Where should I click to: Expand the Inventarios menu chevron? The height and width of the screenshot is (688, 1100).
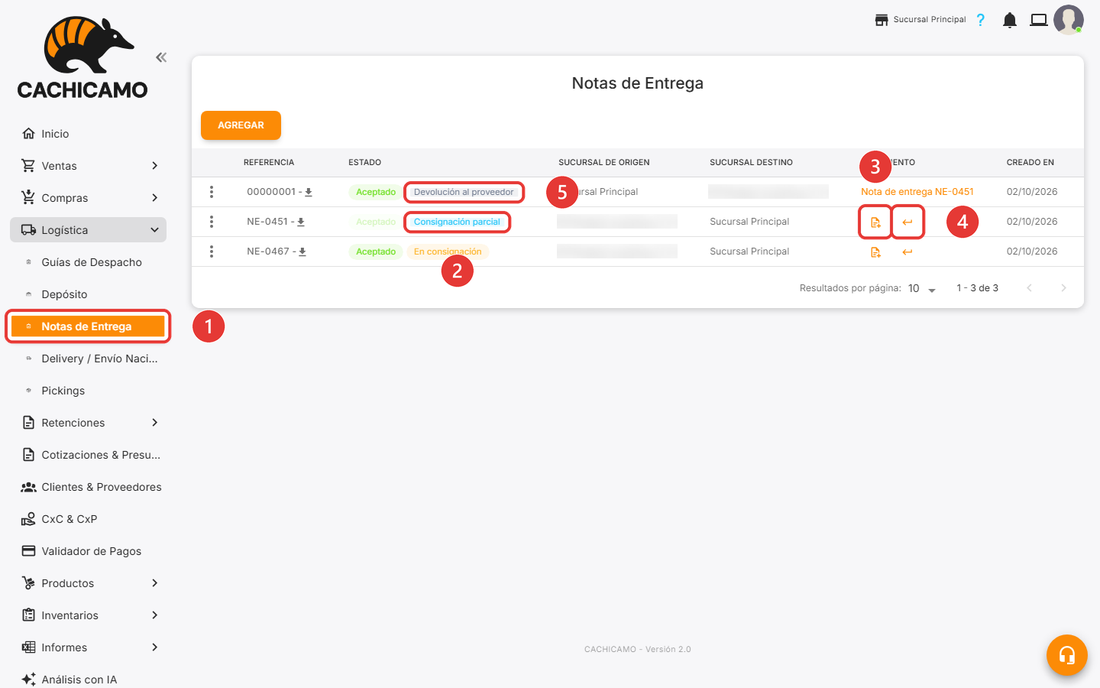(154, 615)
